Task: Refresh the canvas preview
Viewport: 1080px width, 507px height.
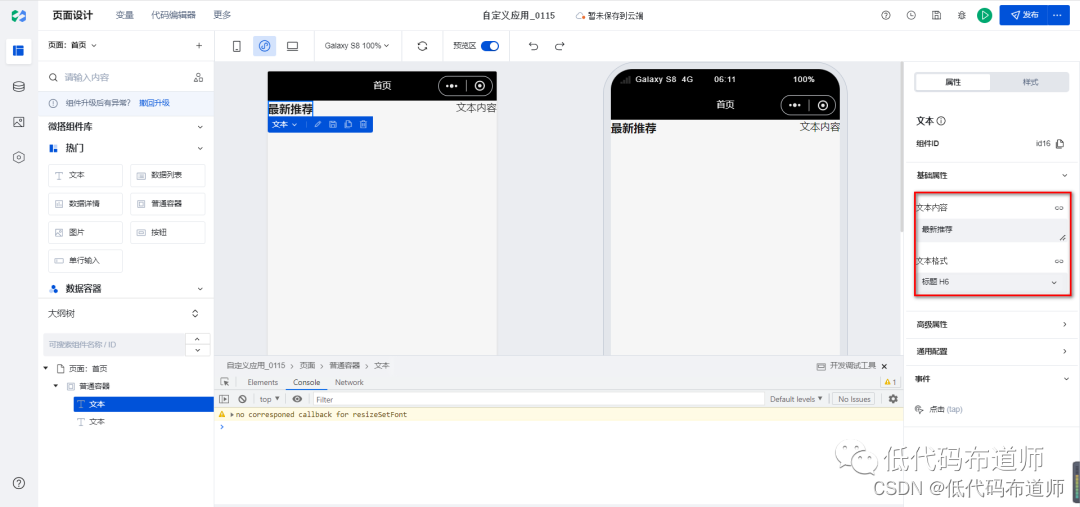Action: 423,46
